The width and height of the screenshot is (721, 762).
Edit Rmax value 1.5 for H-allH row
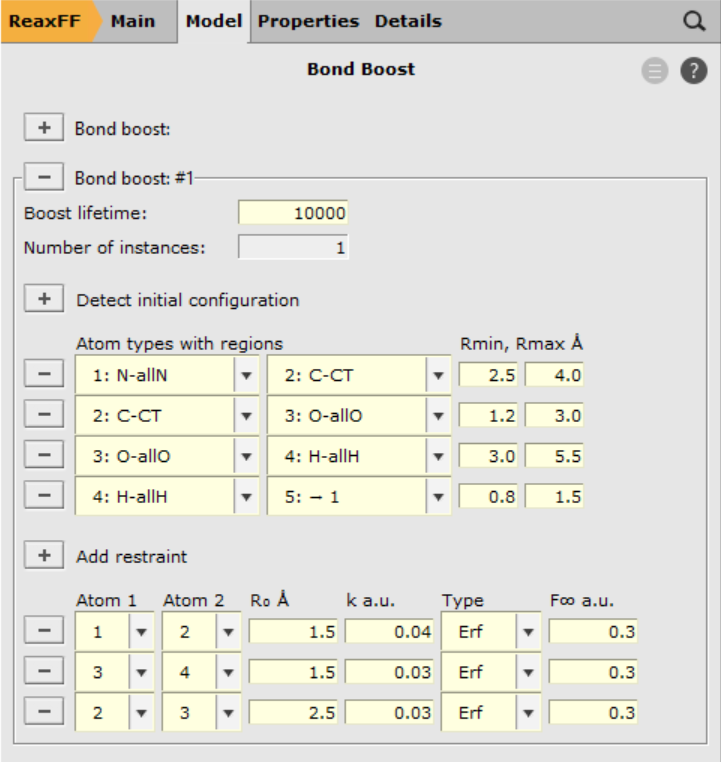[554, 496]
